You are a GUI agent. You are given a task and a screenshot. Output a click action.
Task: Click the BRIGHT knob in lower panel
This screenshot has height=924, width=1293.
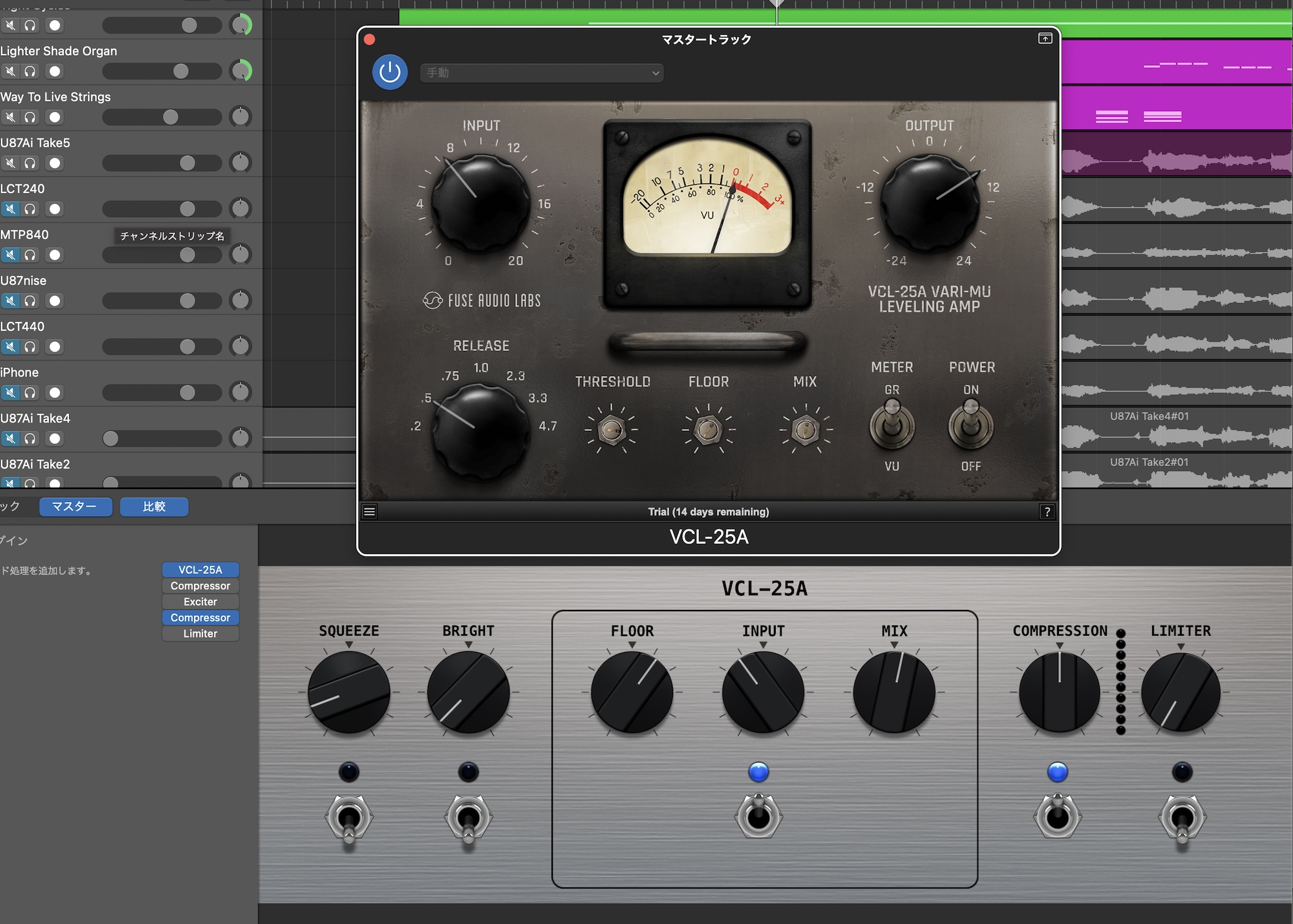click(x=469, y=692)
